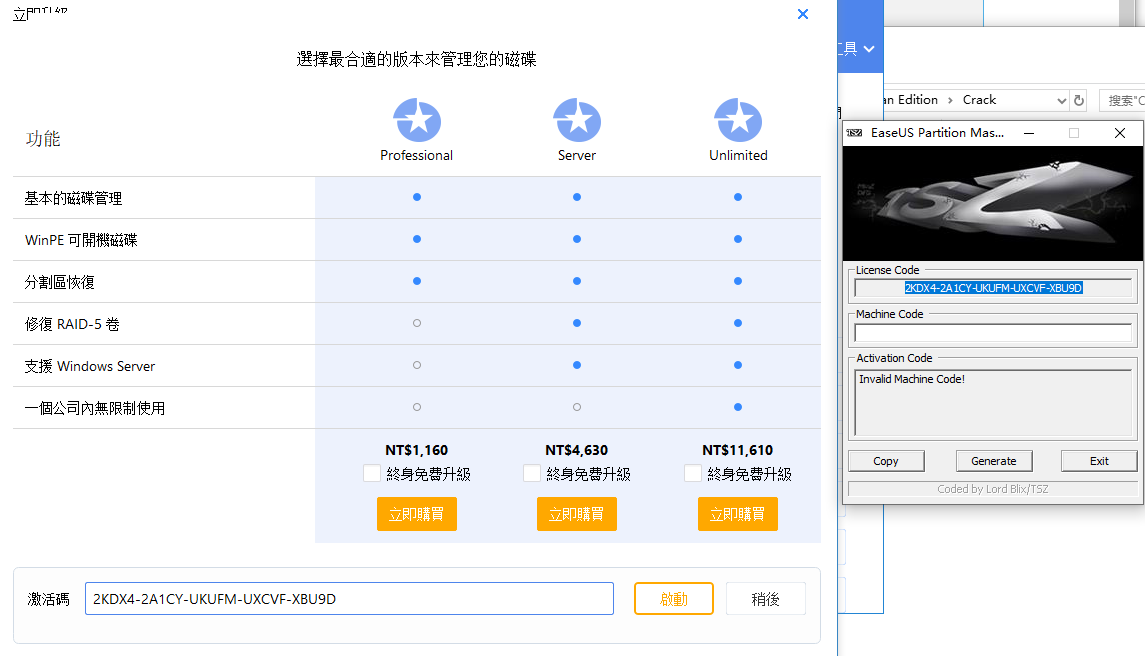Click the Copy button in keygen
The height and width of the screenshot is (656, 1145).
(x=886, y=461)
